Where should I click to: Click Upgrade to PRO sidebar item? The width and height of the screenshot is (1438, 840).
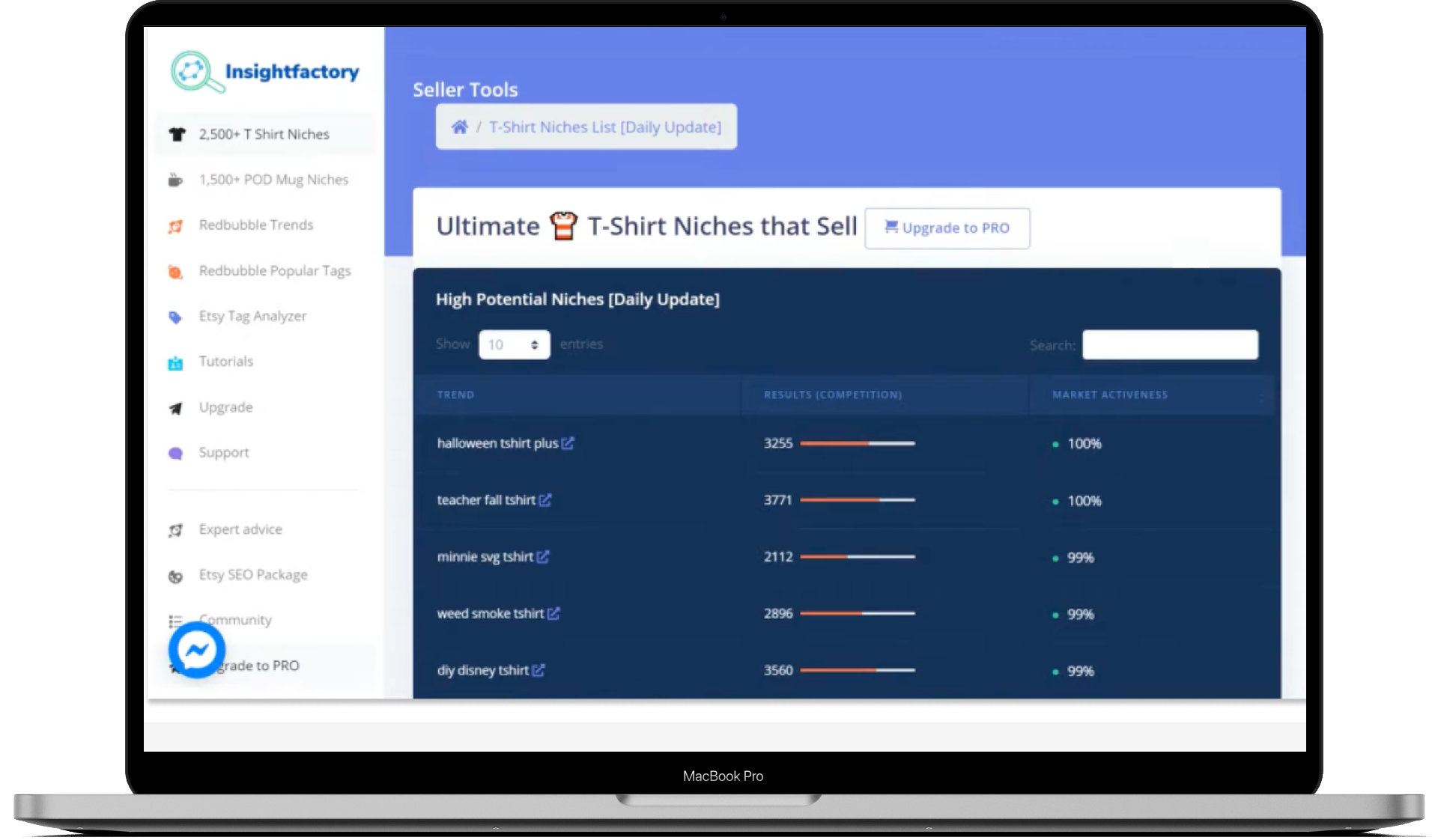click(264, 666)
